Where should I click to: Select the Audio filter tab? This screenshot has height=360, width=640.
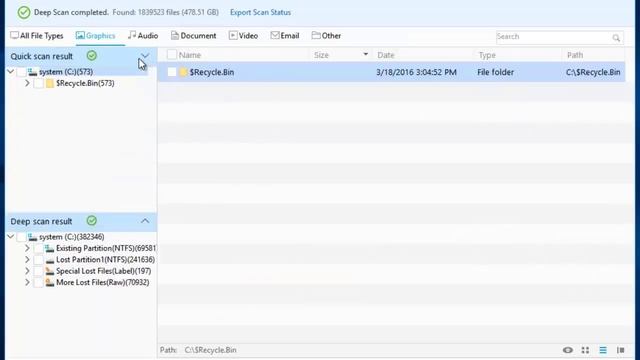(x=143, y=36)
